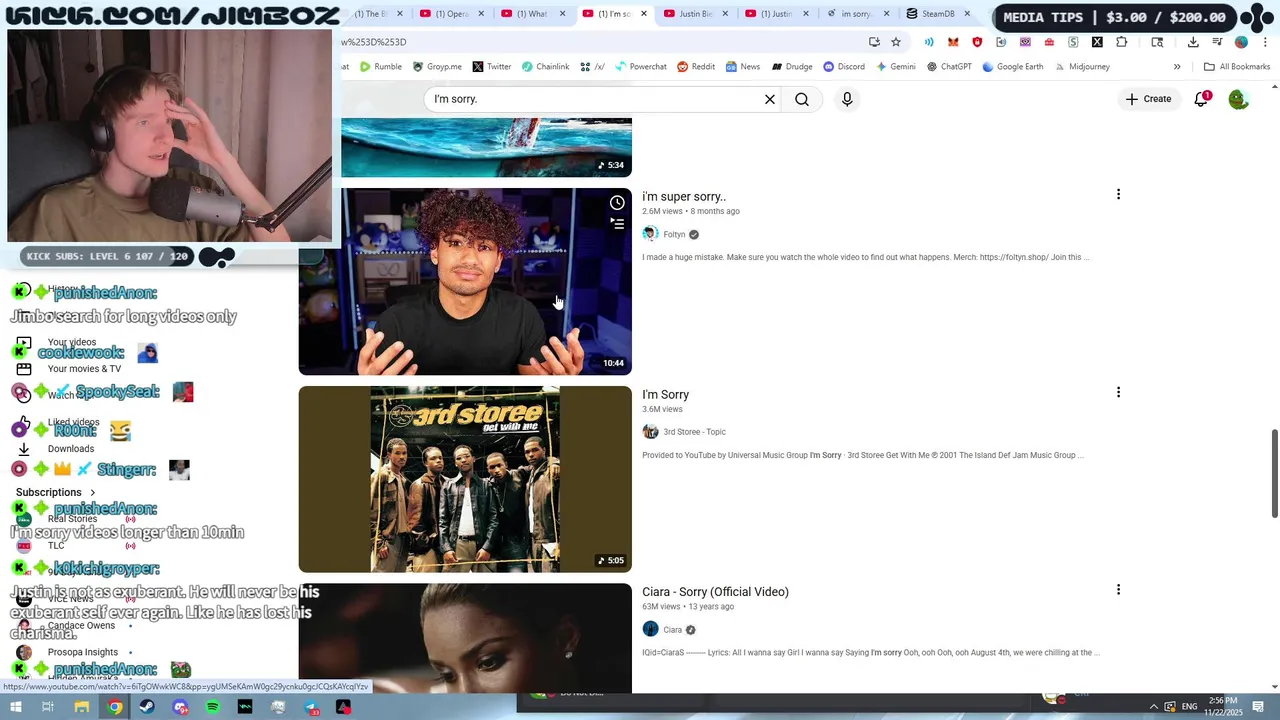Switch to the SteamDB tab

pyautogui.click(x=937, y=14)
